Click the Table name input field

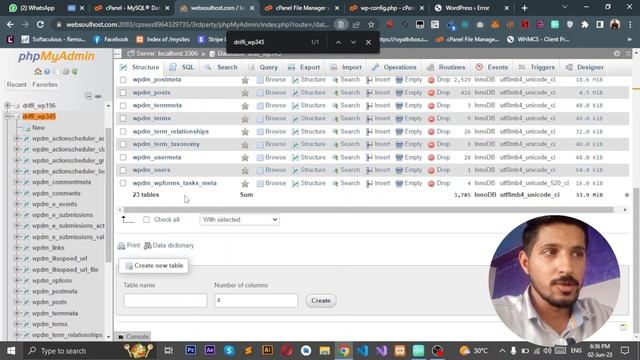165,300
